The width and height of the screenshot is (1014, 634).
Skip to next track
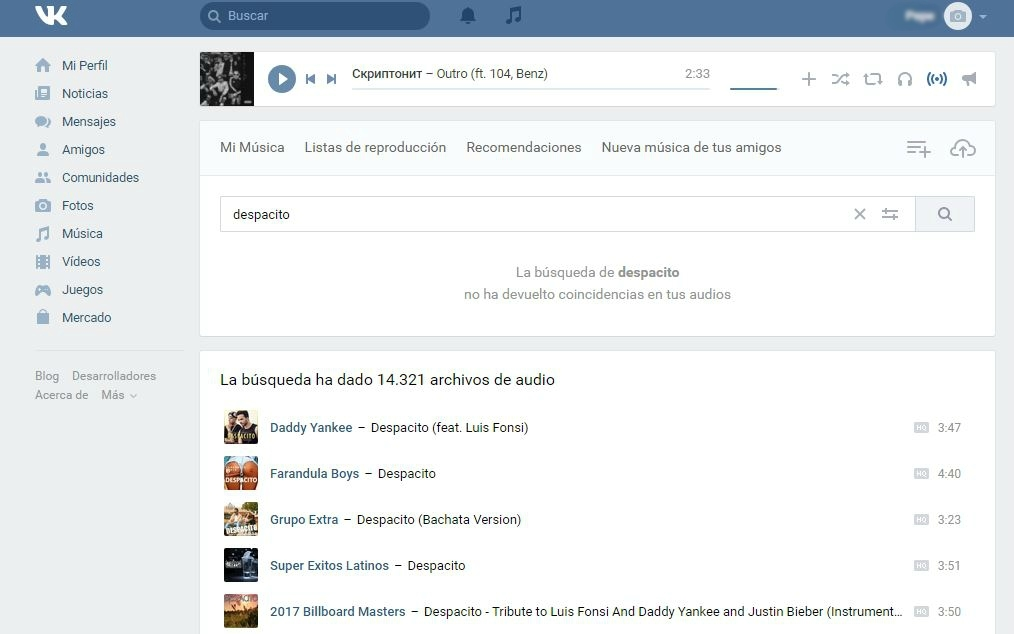click(332, 79)
